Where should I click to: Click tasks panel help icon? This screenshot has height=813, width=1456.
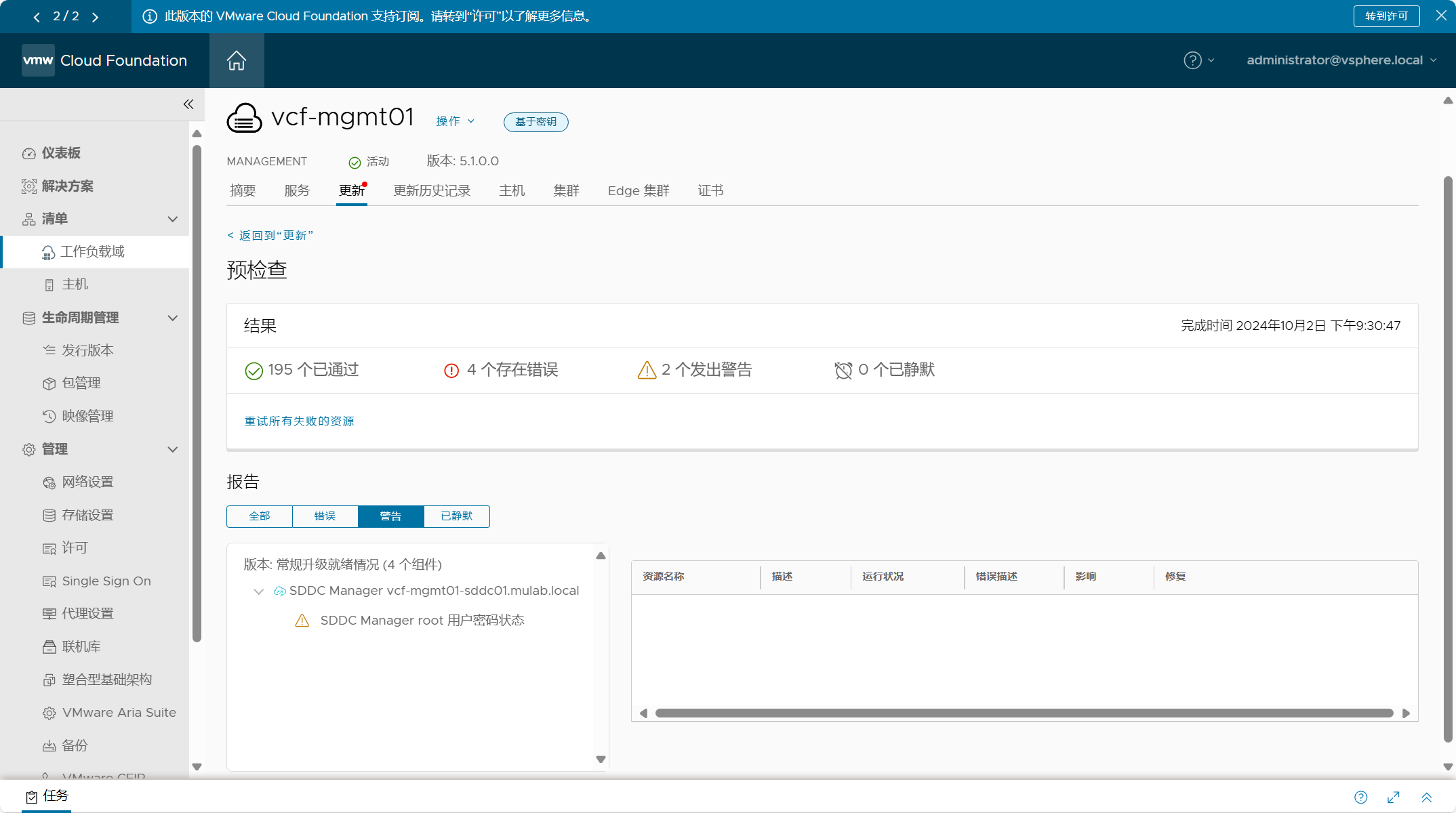(1360, 797)
